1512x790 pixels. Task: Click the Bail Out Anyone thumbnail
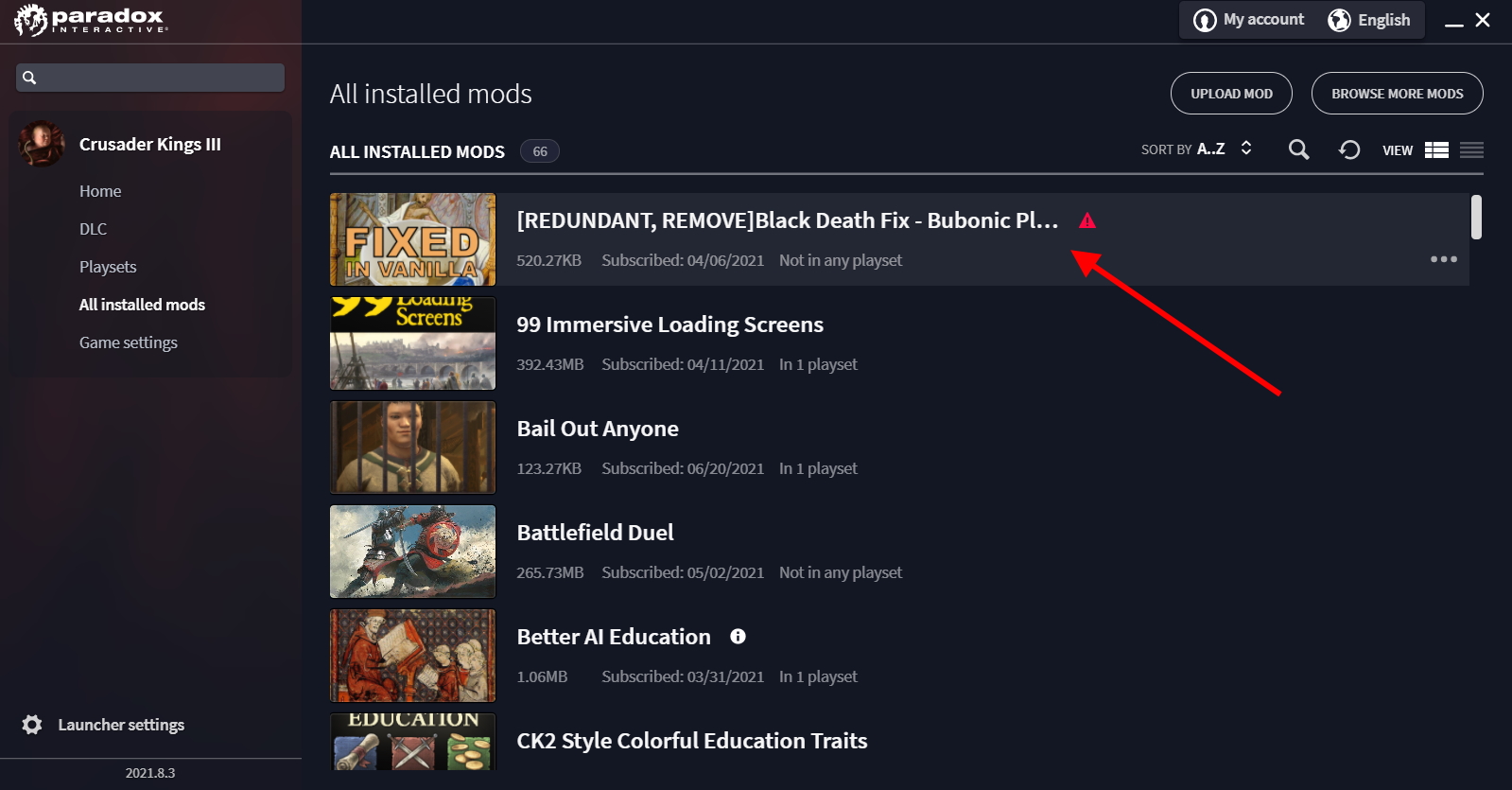click(412, 448)
